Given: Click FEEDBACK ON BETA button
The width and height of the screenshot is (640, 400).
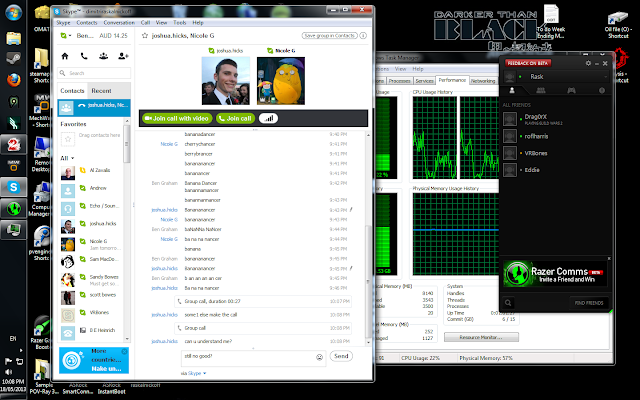Looking at the screenshot, I should click(x=528, y=63).
